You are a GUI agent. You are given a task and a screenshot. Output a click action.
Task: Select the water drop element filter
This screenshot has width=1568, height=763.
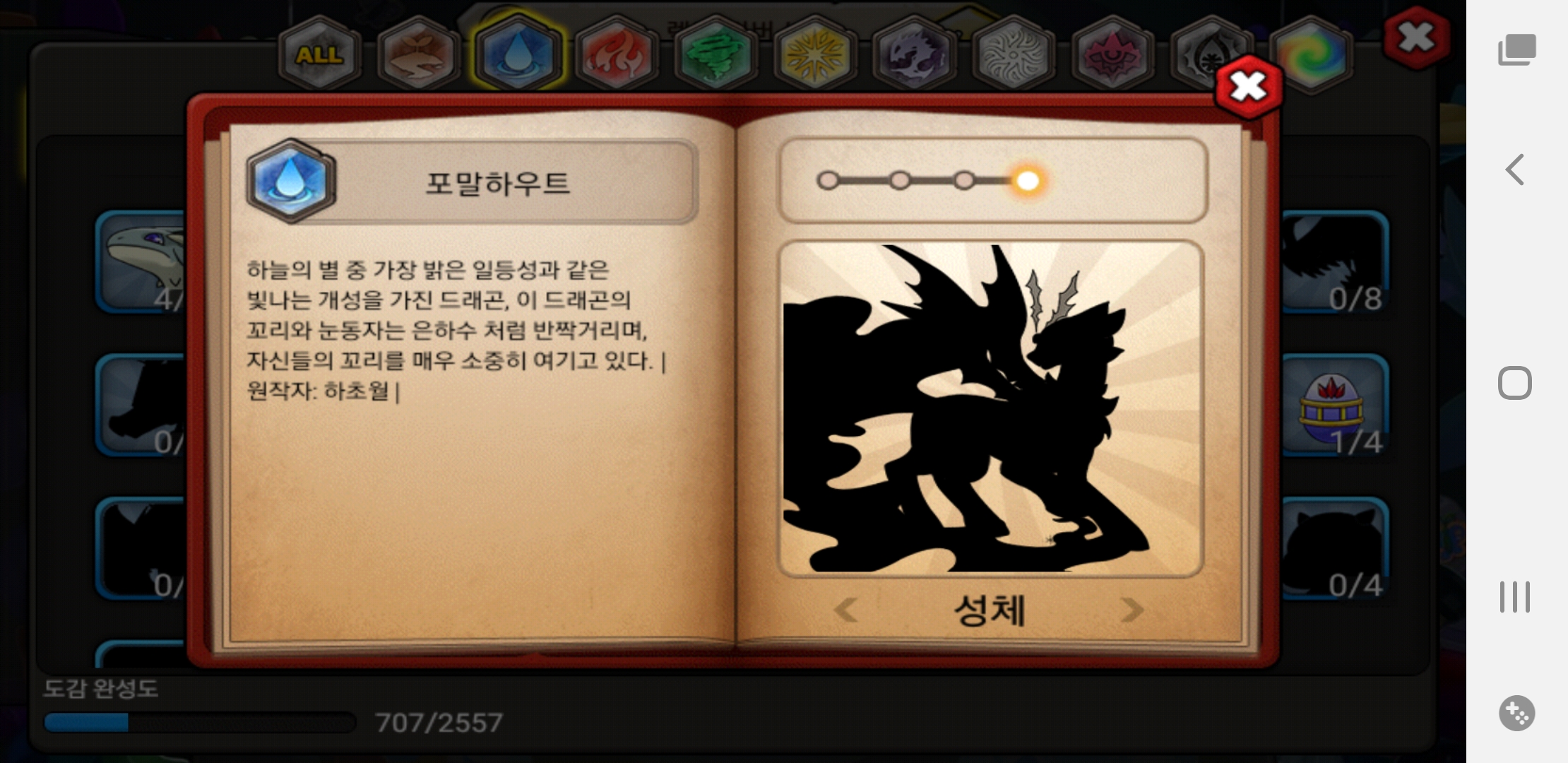click(518, 54)
